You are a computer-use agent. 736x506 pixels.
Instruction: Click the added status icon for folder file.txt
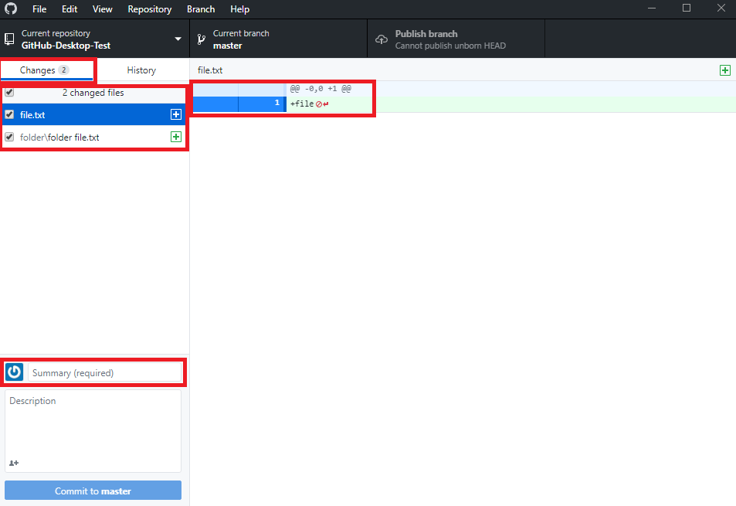click(176, 137)
